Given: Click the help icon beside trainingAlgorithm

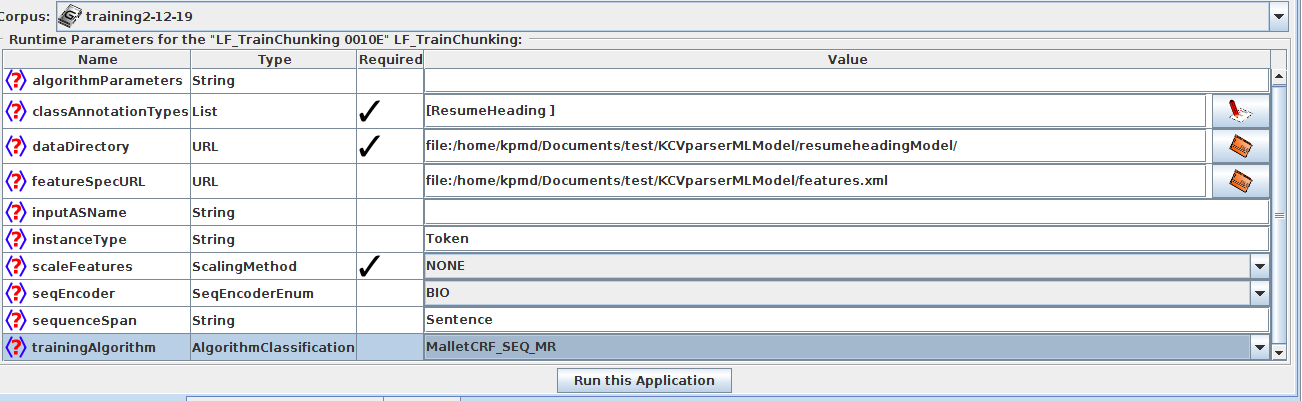Looking at the screenshot, I should point(16,347).
